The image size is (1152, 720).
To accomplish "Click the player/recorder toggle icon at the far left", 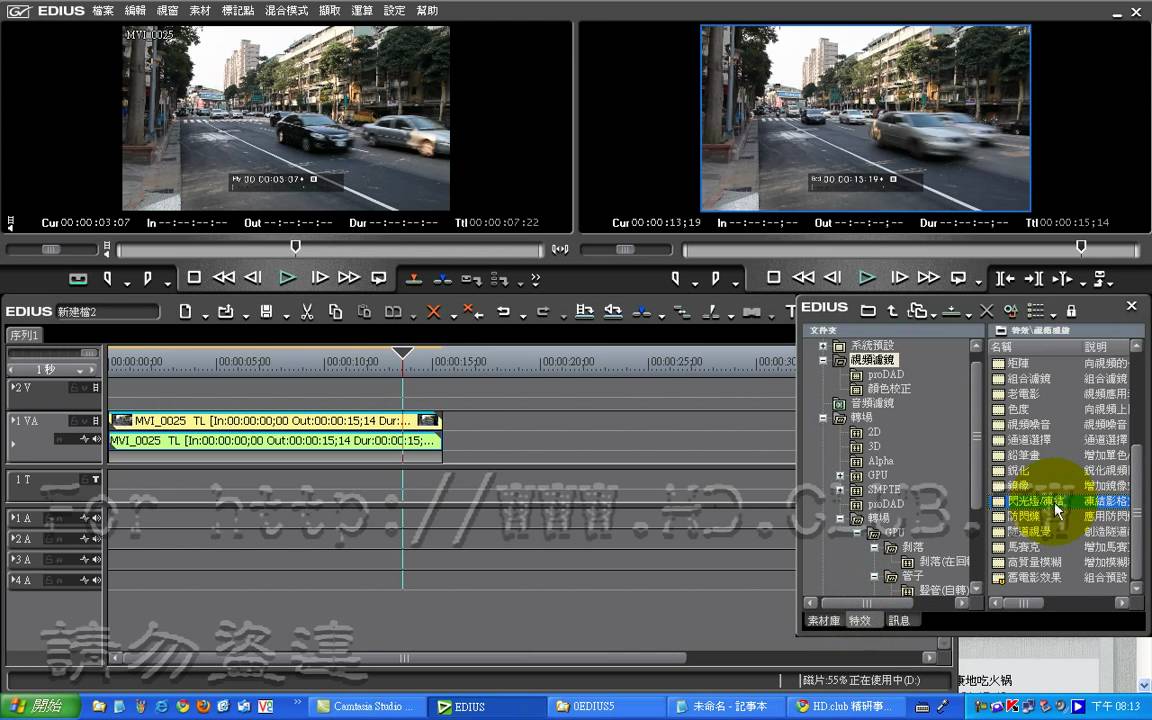I will pyautogui.click(x=78, y=279).
